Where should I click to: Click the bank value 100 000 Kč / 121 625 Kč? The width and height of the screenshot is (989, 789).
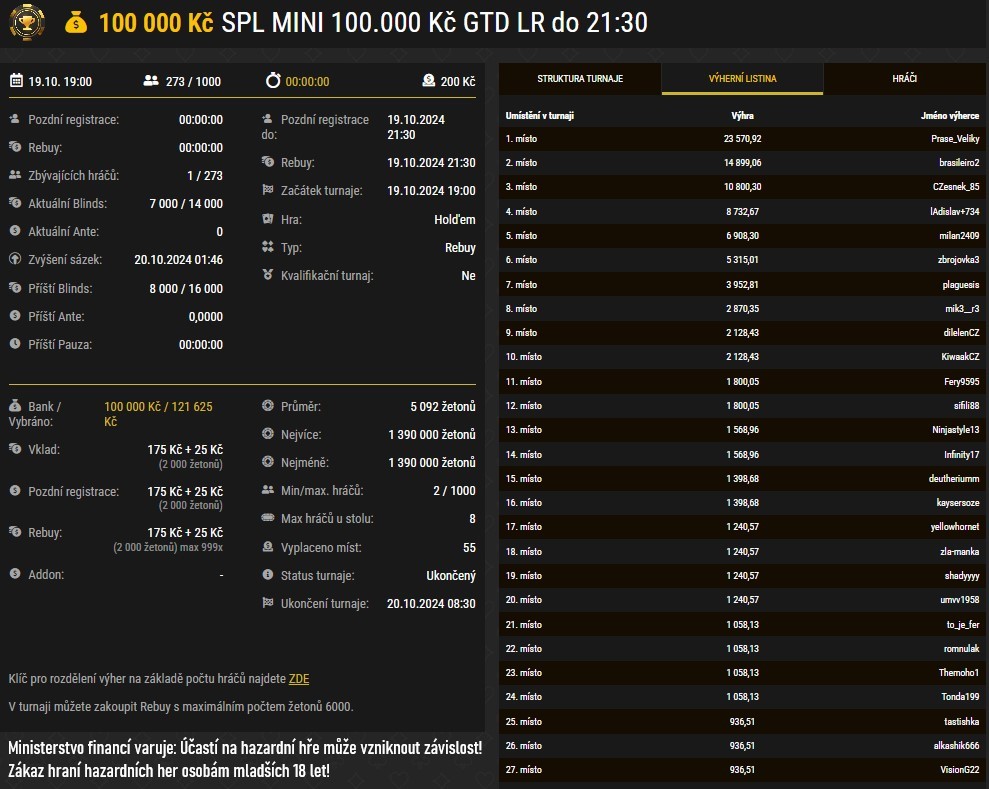pyautogui.click(x=158, y=414)
